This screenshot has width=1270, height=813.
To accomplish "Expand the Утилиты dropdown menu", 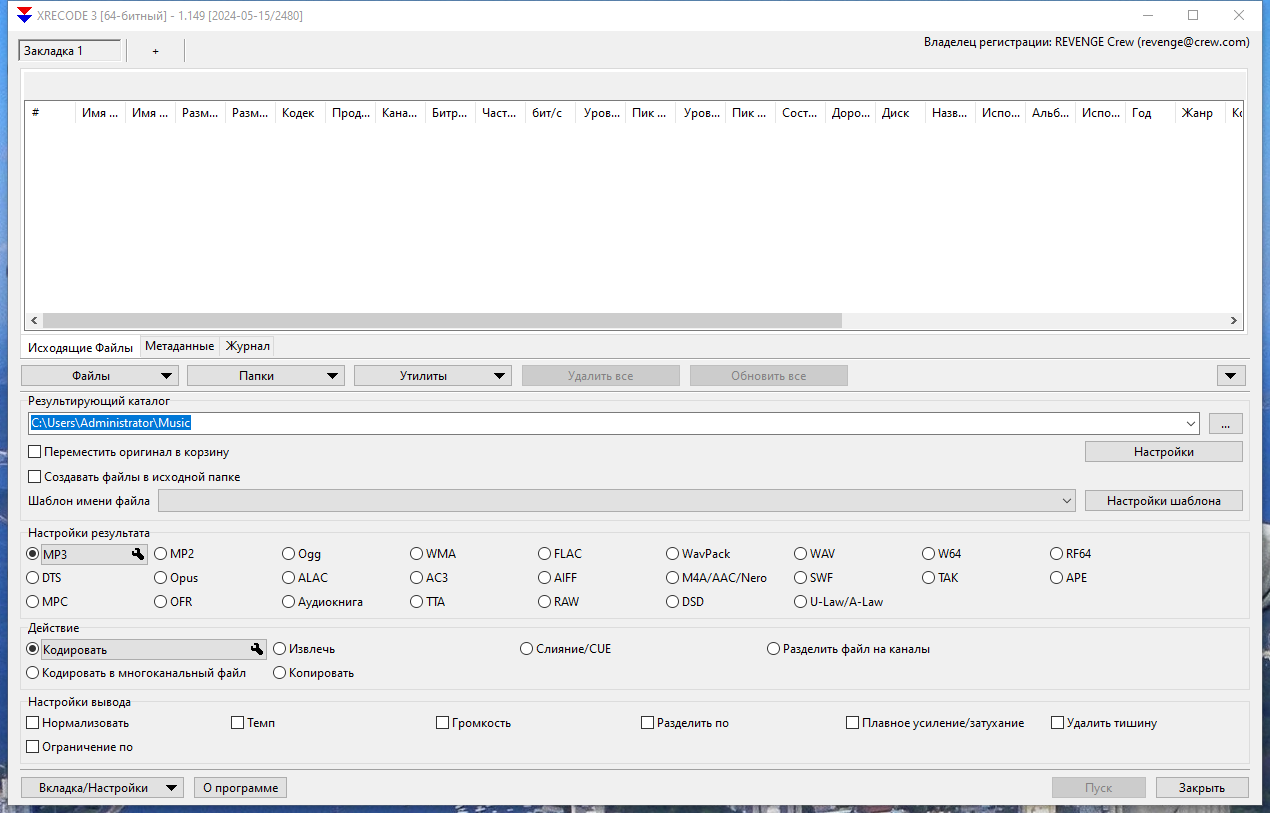I will pyautogui.click(x=433, y=376).
